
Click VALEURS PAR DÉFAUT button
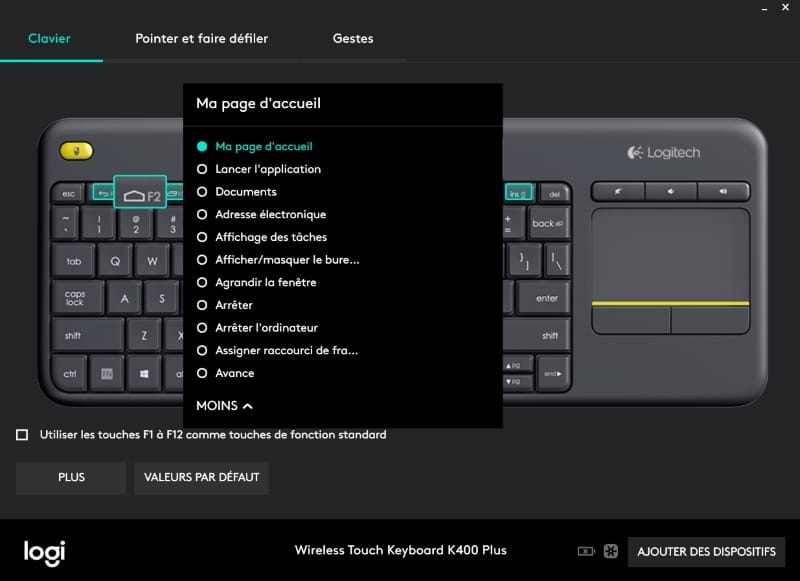point(202,477)
